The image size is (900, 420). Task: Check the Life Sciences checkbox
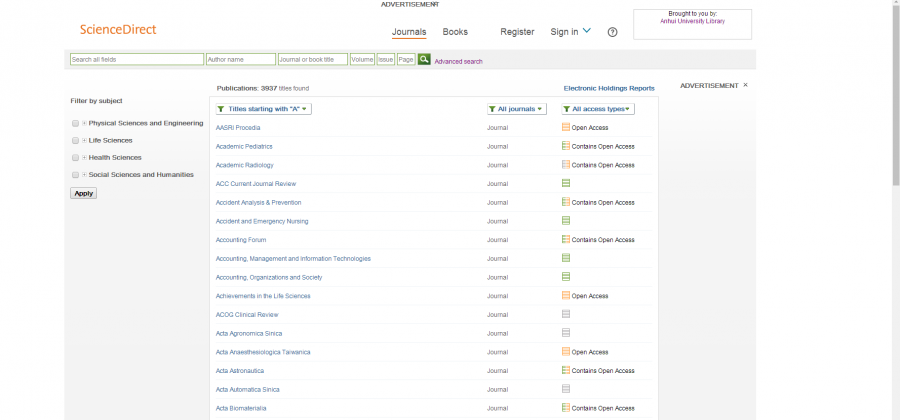pyautogui.click(x=76, y=141)
